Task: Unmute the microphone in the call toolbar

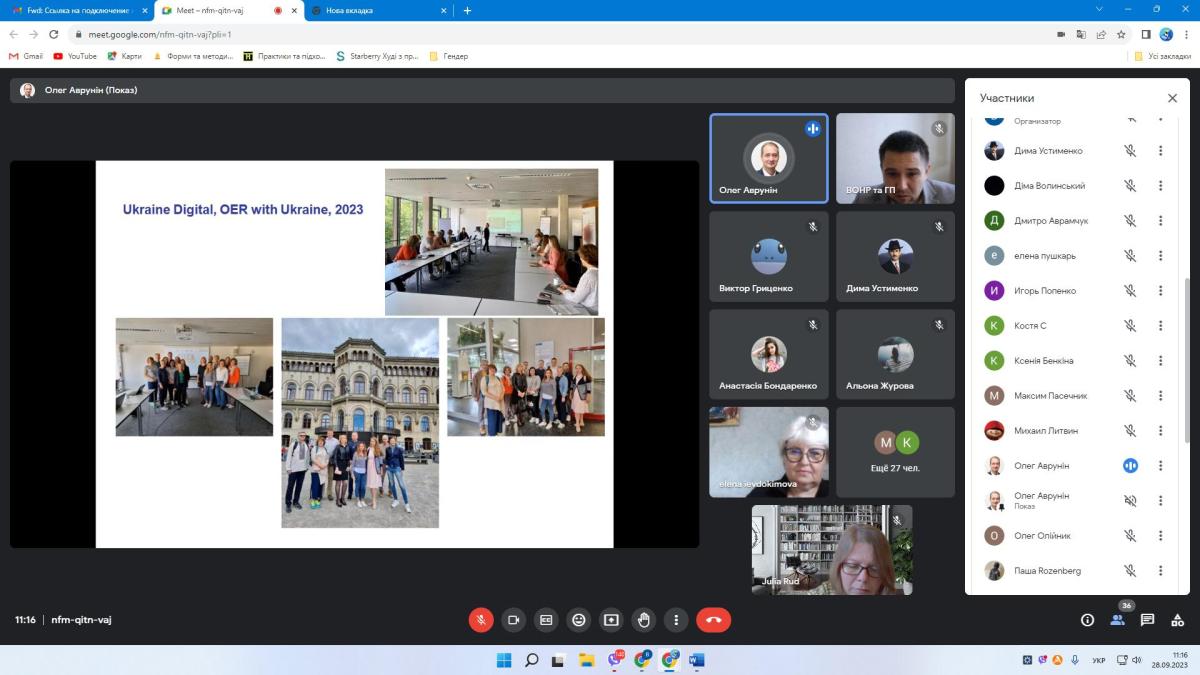Action: [481, 620]
